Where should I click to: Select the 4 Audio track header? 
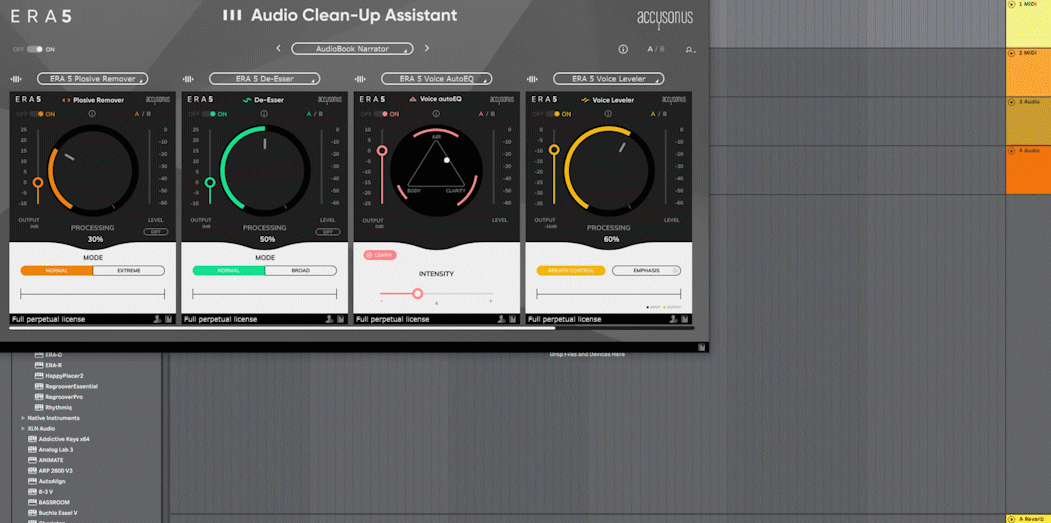1028,170
